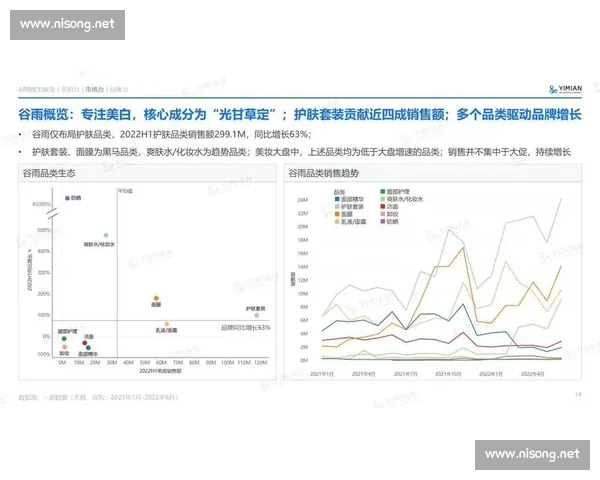Image resolution: width=600 pixels, height=480 pixels.
Task: Click the 护肤套装 scatter point near 120M
Action: (x=257, y=315)
